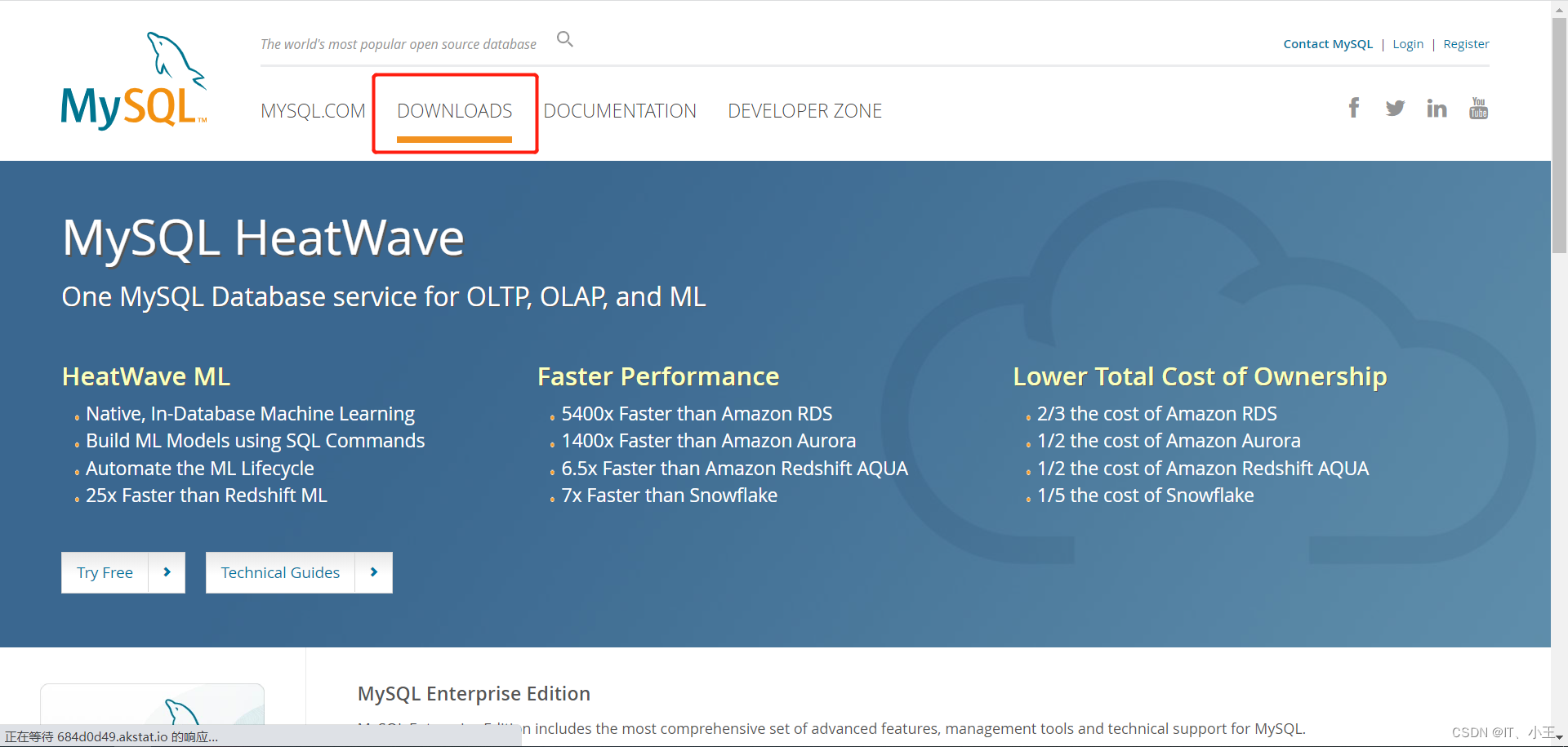Open the DOCUMENTATION tab
The height and width of the screenshot is (747, 1568).
tap(620, 111)
